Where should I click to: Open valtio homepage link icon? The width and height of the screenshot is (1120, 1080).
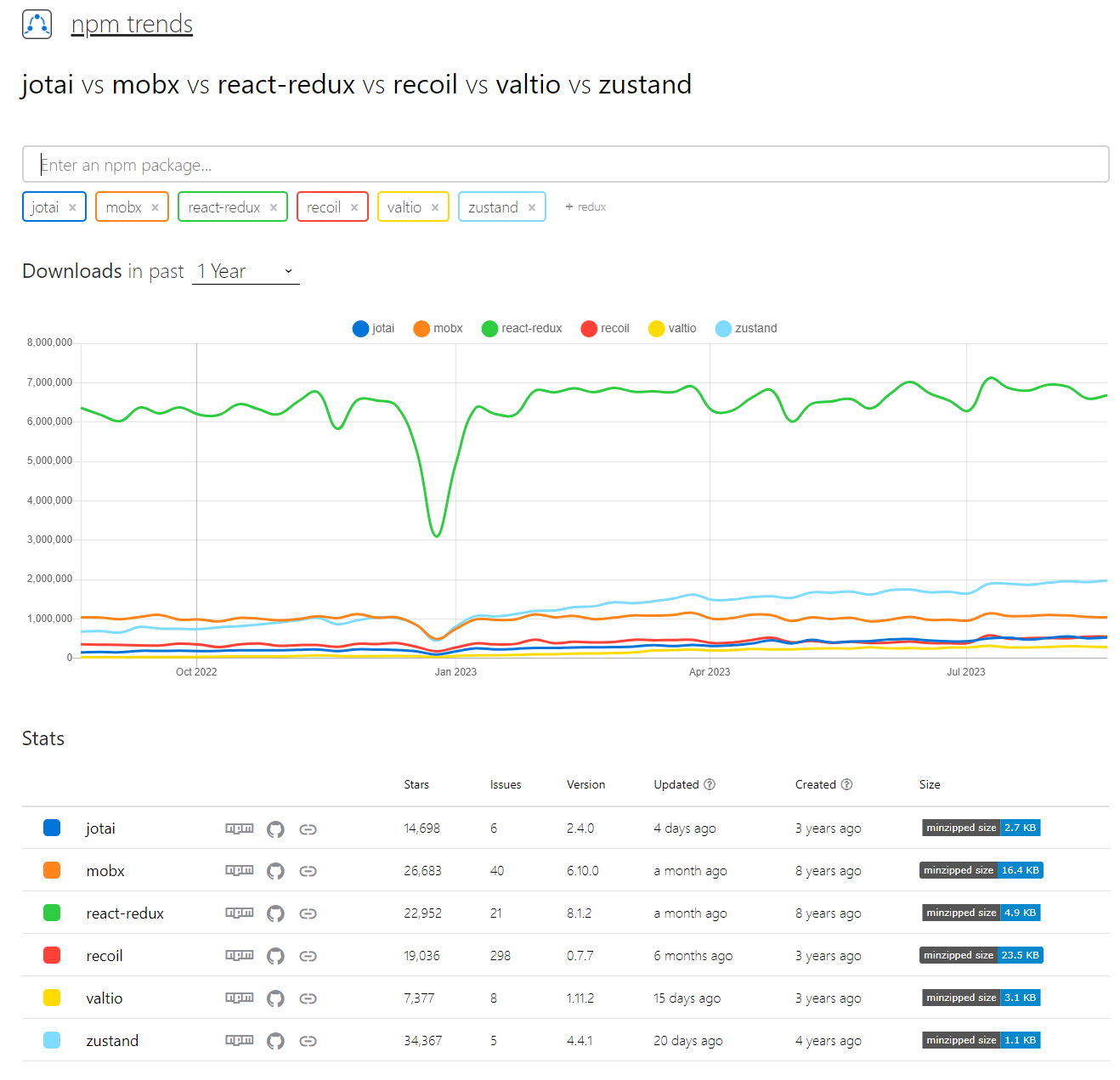coord(308,999)
